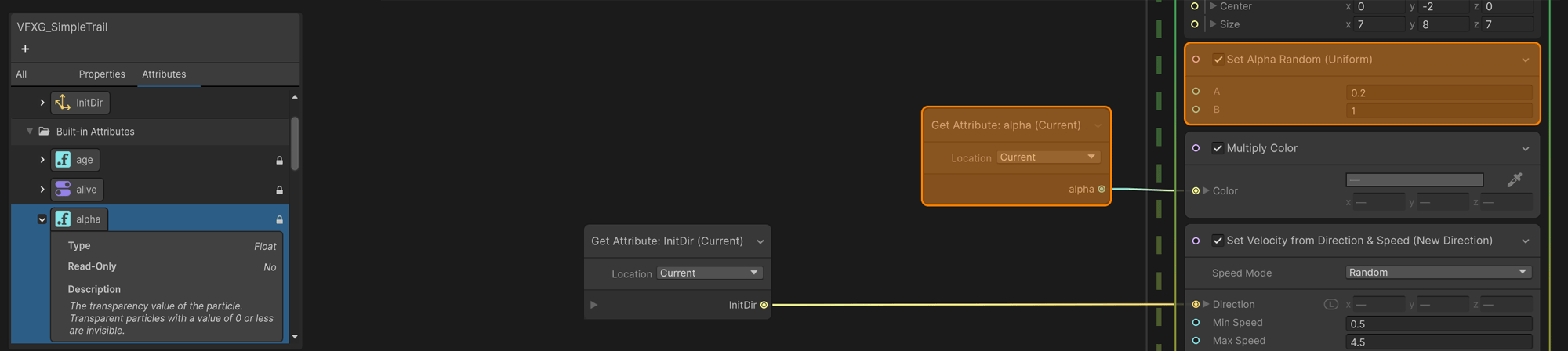The image size is (1568, 351).
Task: Switch to the All tab
Action: pyautogui.click(x=21, y=74)
